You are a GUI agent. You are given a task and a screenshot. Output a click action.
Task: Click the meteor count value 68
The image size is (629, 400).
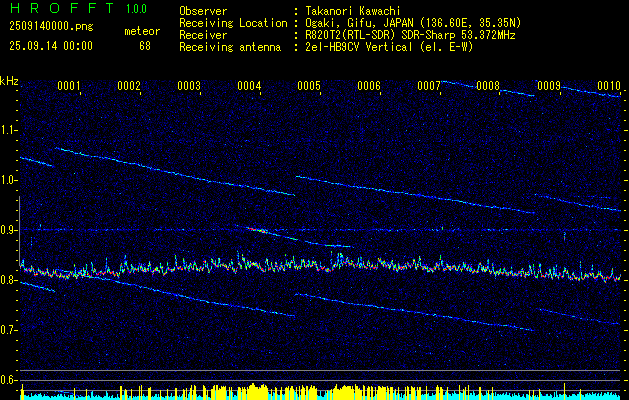145,46
